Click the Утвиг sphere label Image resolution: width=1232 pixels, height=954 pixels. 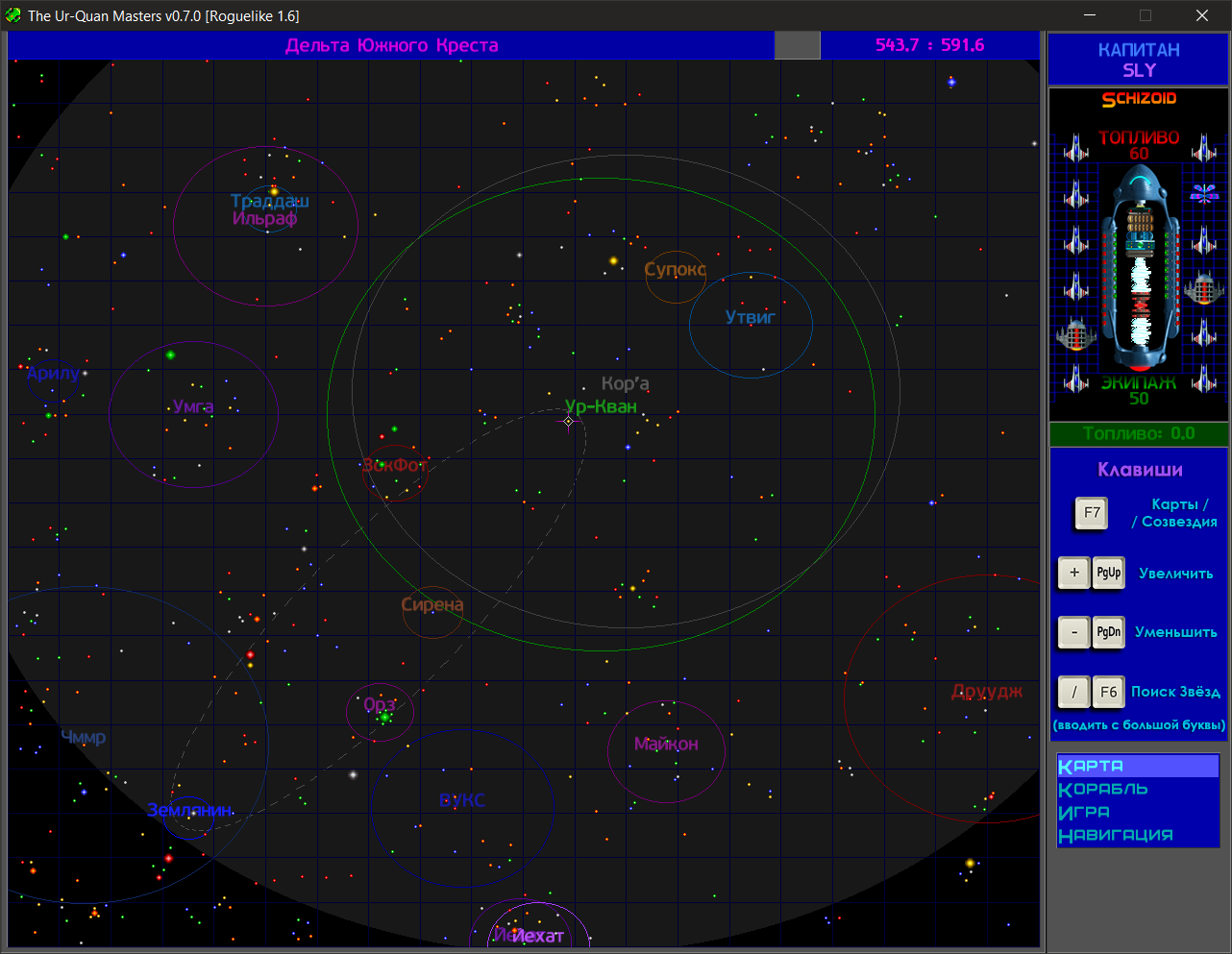[x=751, y=317]
